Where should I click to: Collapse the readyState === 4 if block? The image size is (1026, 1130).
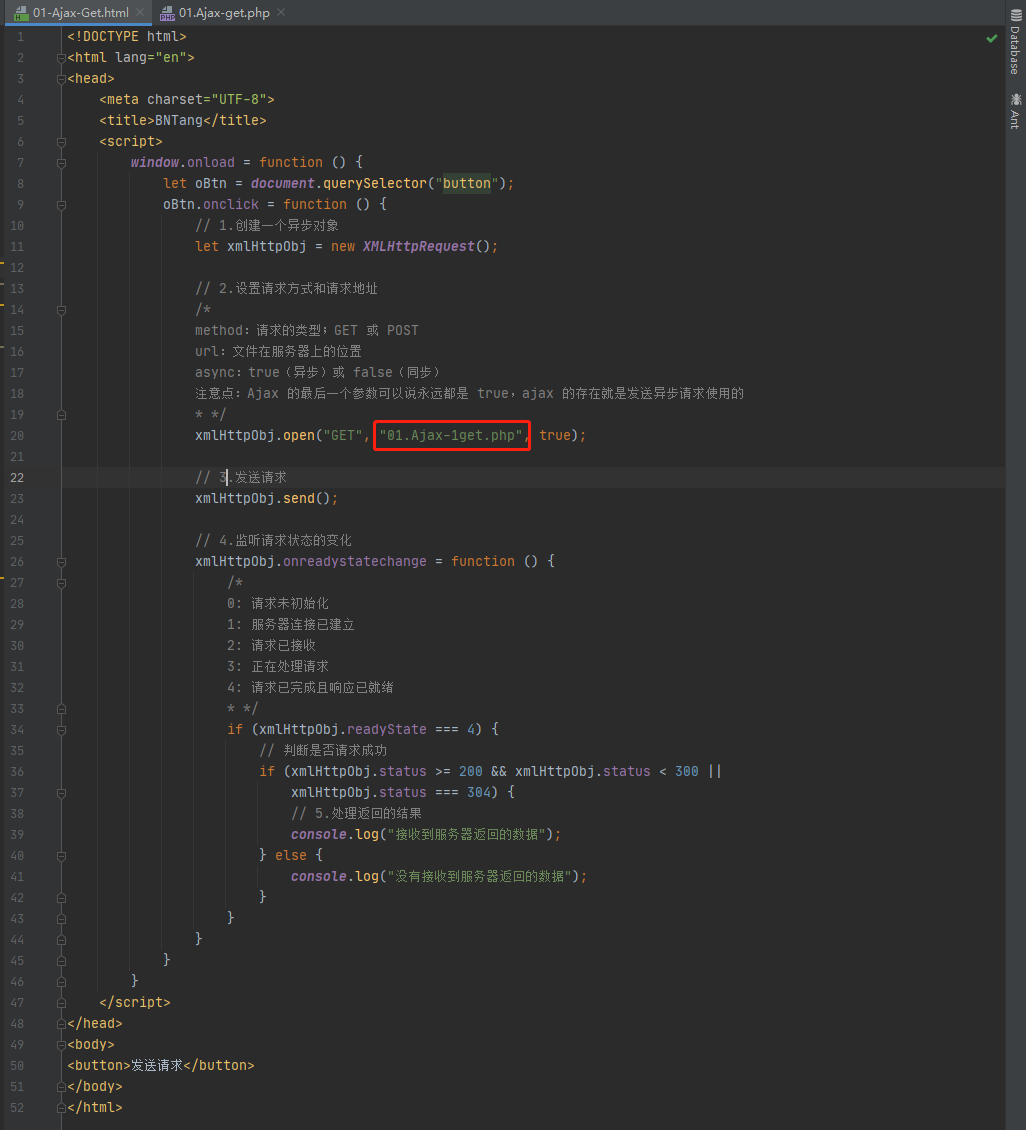point(61,729)
